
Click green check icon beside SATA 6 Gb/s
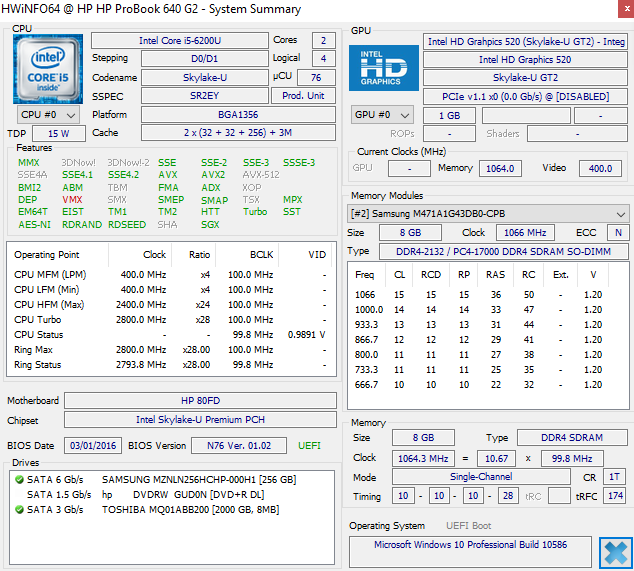(x=19, y=480)
